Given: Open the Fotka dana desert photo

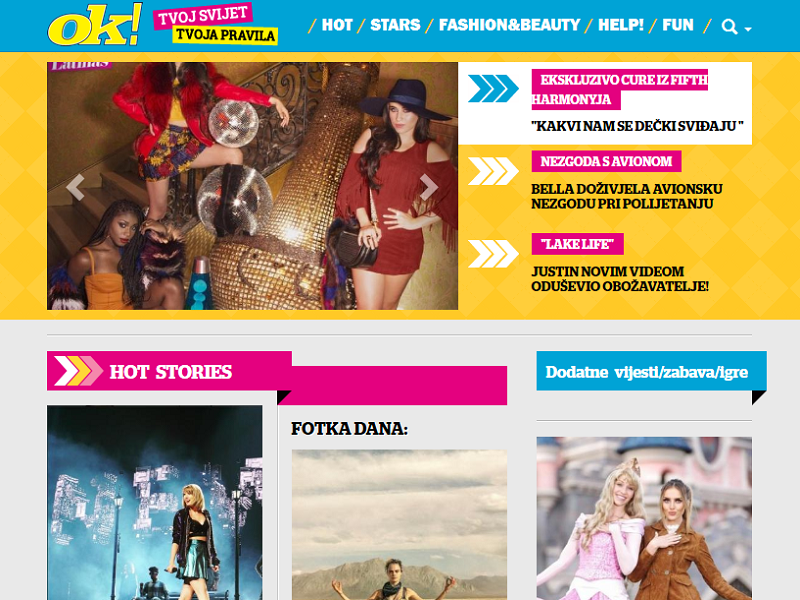Looking at the screenshot, I should coord(399,525).
